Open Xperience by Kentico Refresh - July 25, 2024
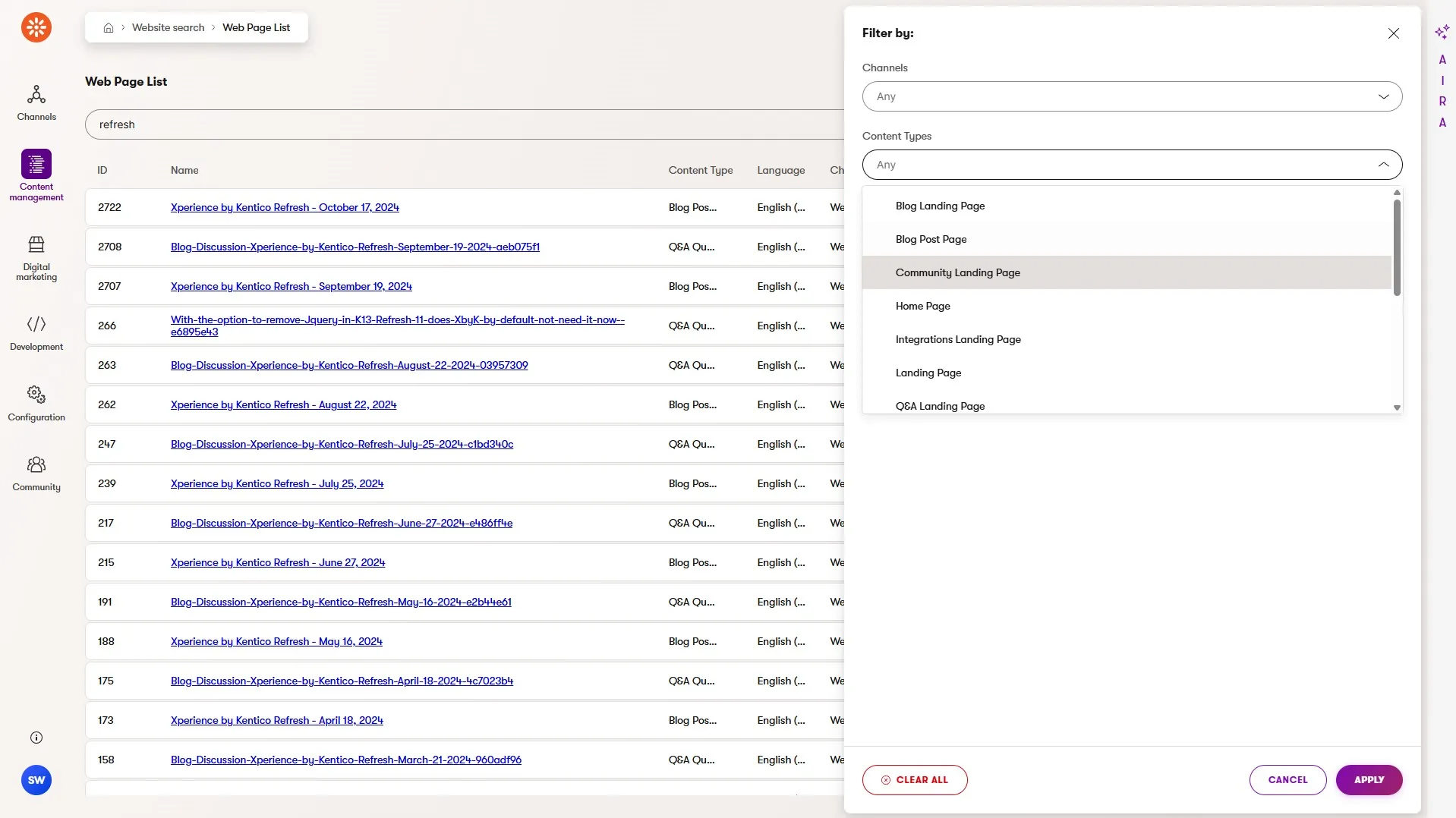The height and width of the screenshot is (818, 1456). click(277, 483)
